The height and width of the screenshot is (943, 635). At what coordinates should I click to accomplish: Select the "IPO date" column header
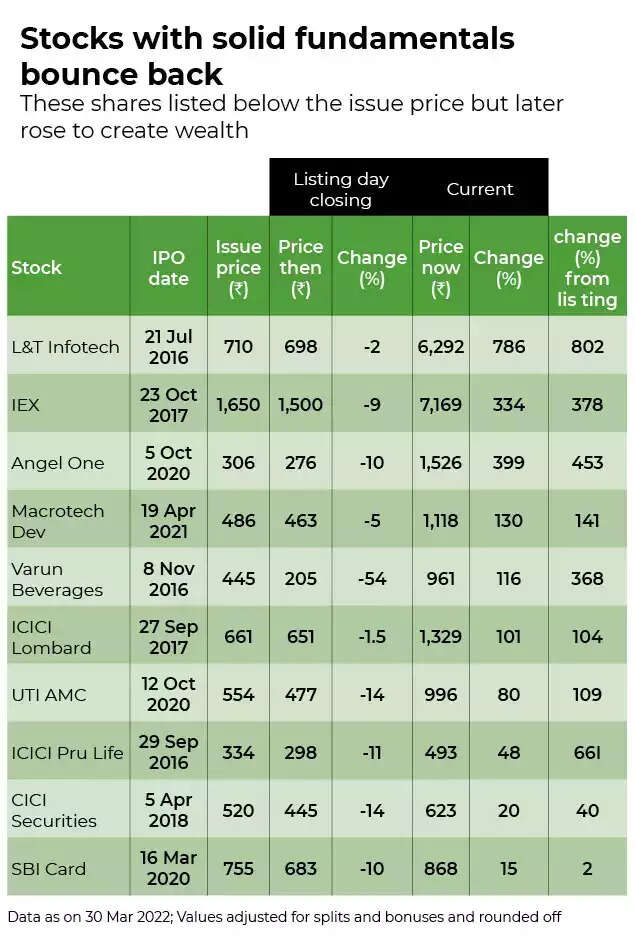[168, 267]
